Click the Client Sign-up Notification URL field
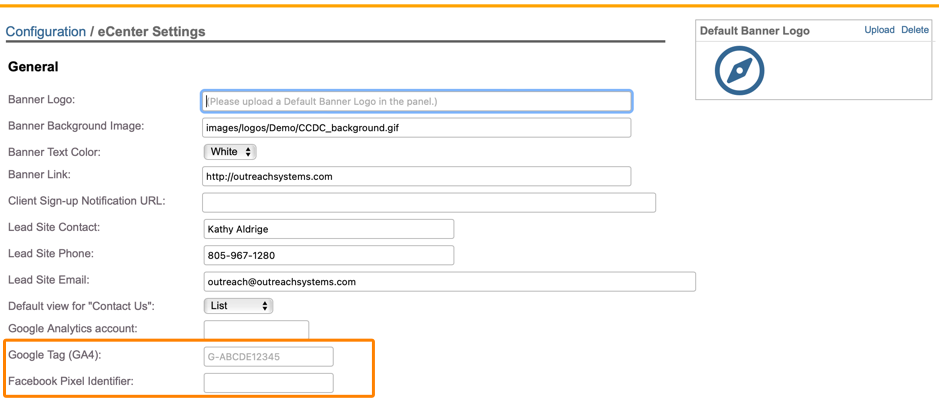This screenshot has width=939, height=402. [429, 202]
